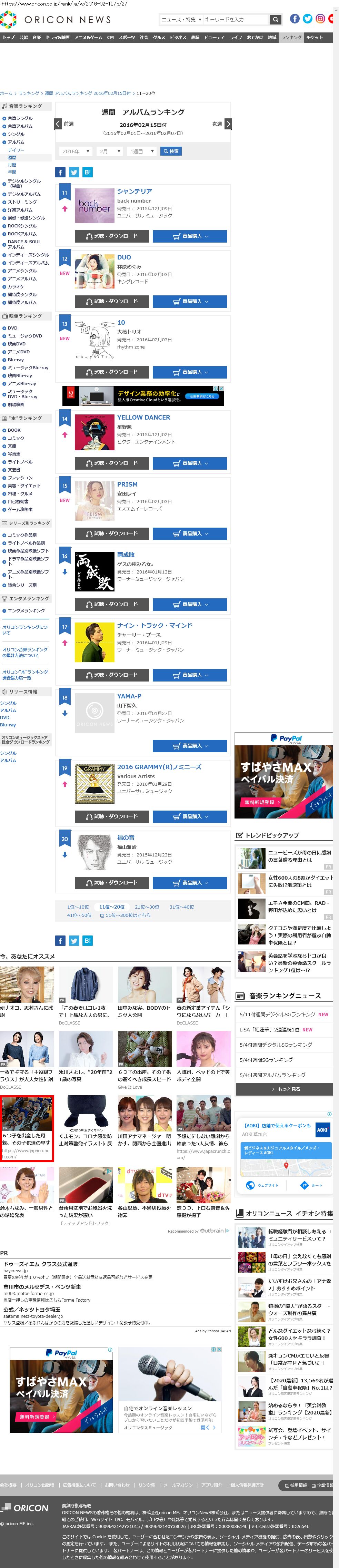The height and width of the screenshot is (1568, 339).
Task: Click the header search magnifier icon
Action: (x=276, y=19)
